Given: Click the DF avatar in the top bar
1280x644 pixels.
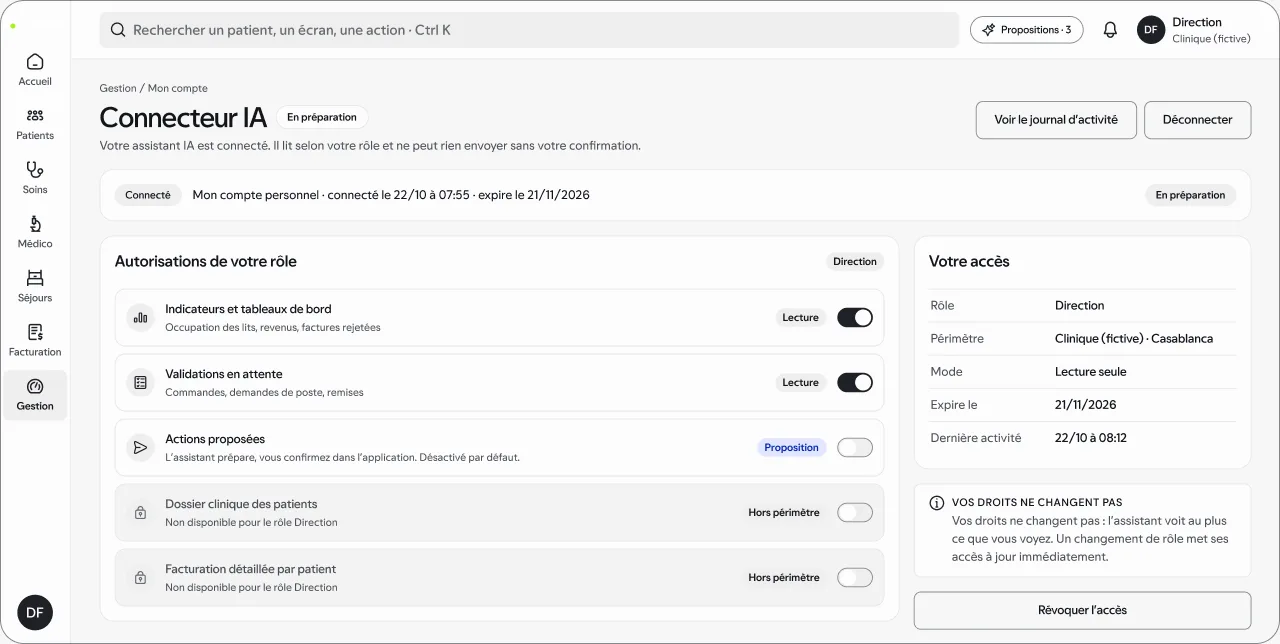Looking at the screenshot, I should (1151, 30).
